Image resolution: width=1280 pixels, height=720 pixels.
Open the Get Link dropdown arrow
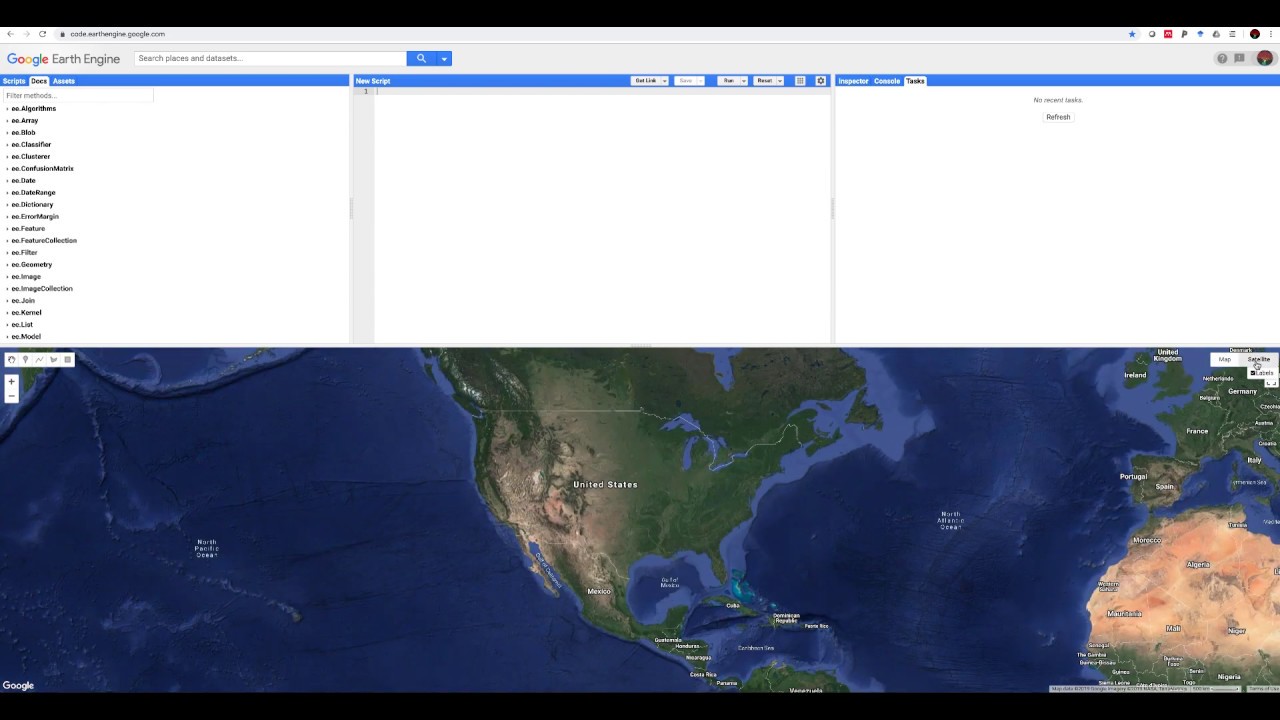point(664,81)
